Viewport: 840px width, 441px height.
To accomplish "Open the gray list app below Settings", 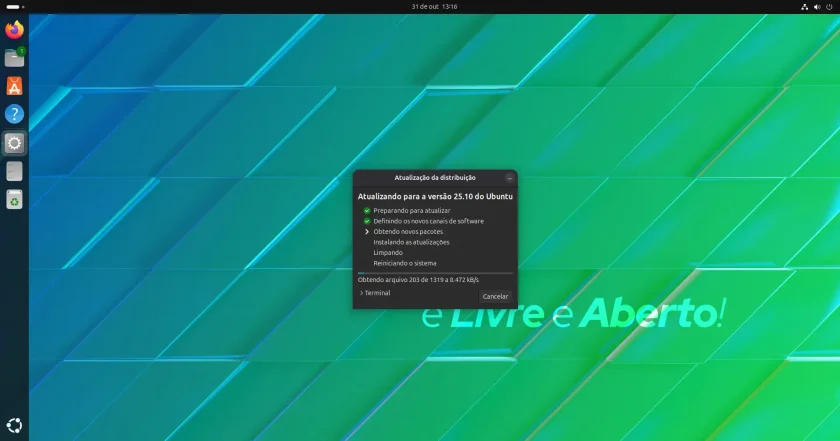I will point(14,171).
